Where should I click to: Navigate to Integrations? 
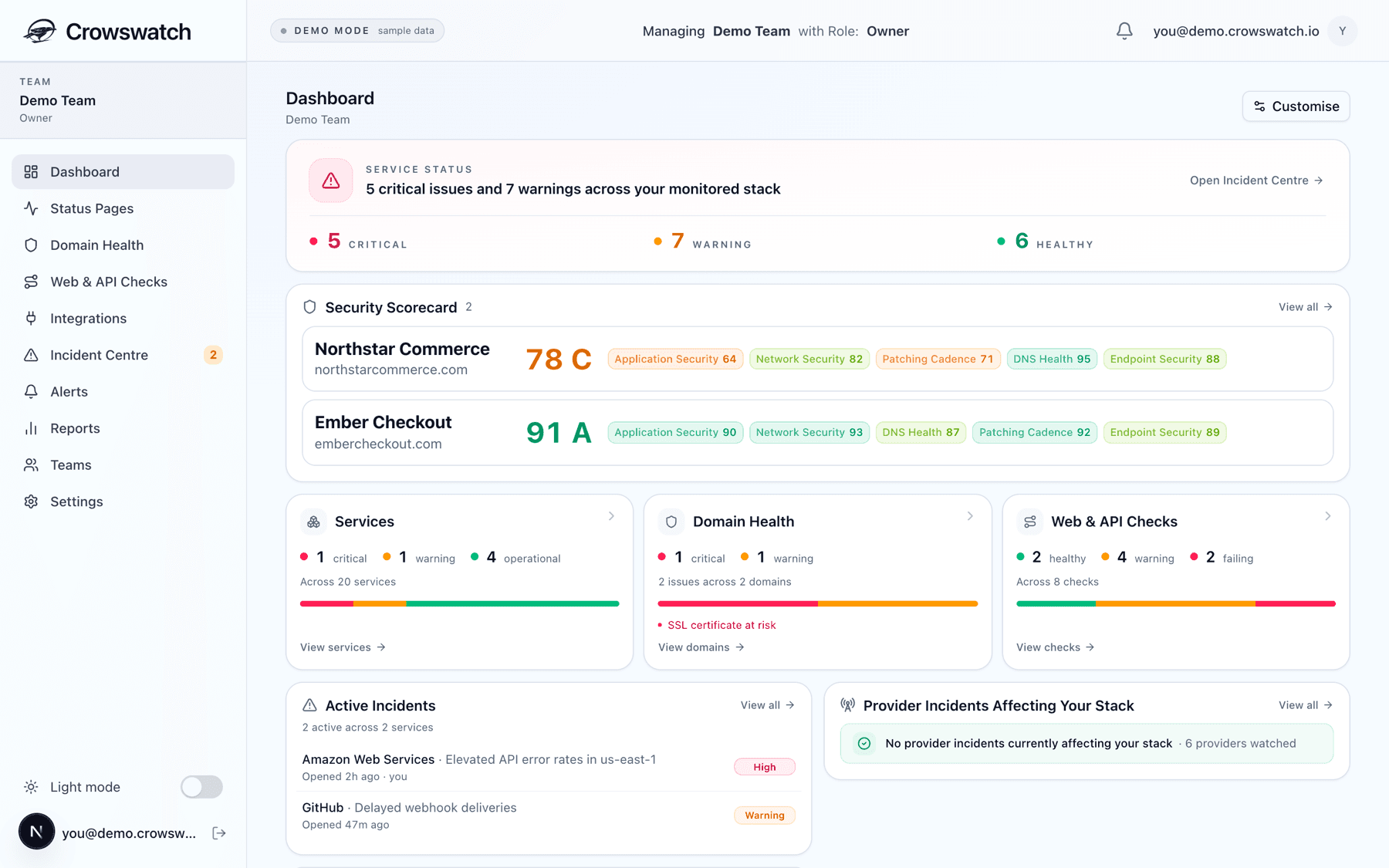pyautogui.click(x=123, y=318)
